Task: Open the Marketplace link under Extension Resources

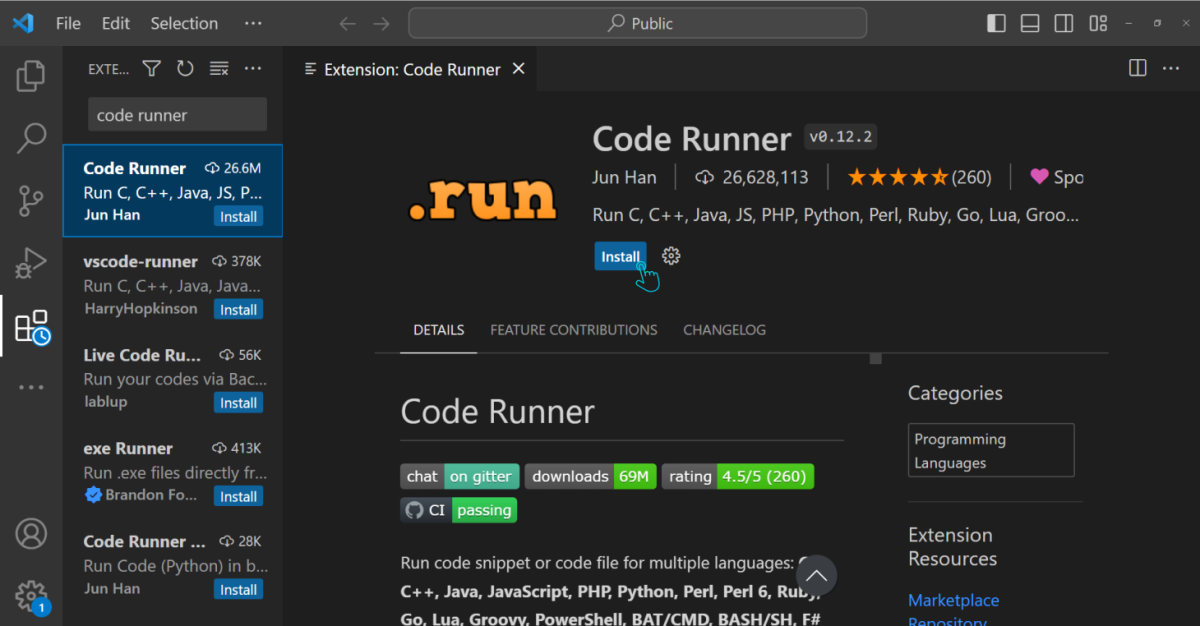Action: [x=953, y=600]
